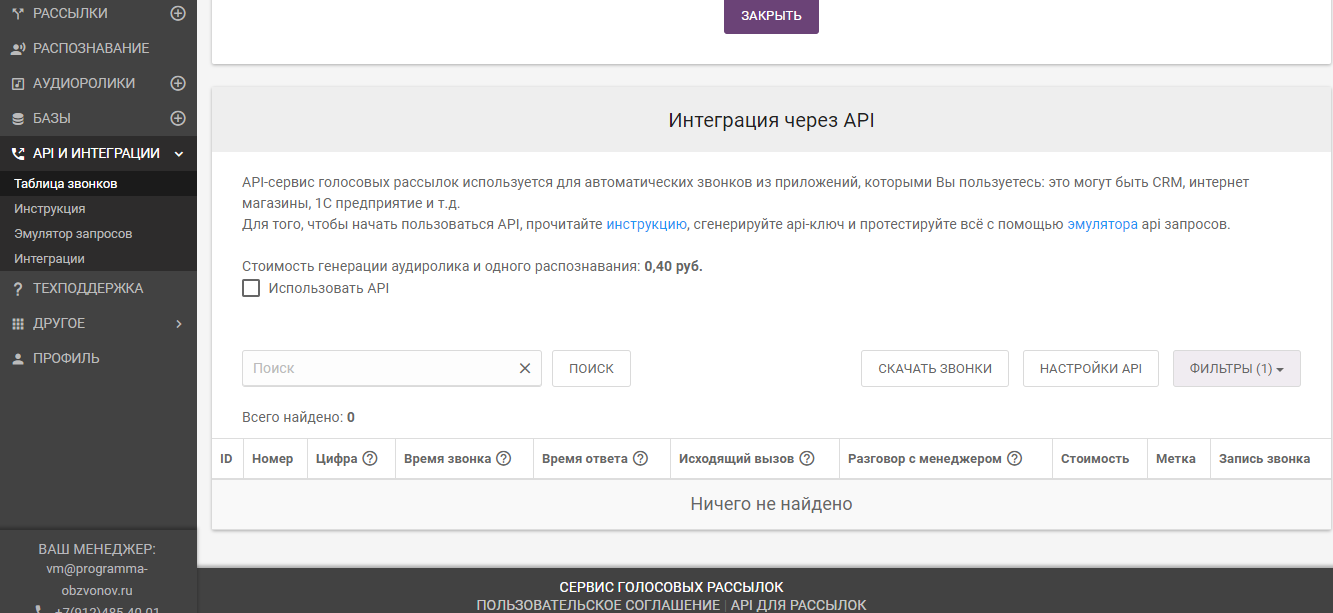Image resolution: width=1333 pixels, height=613 pixels.
Task: Click the plus icon next to РАССЫЛКИ
Action: click(x=178, y=13)
